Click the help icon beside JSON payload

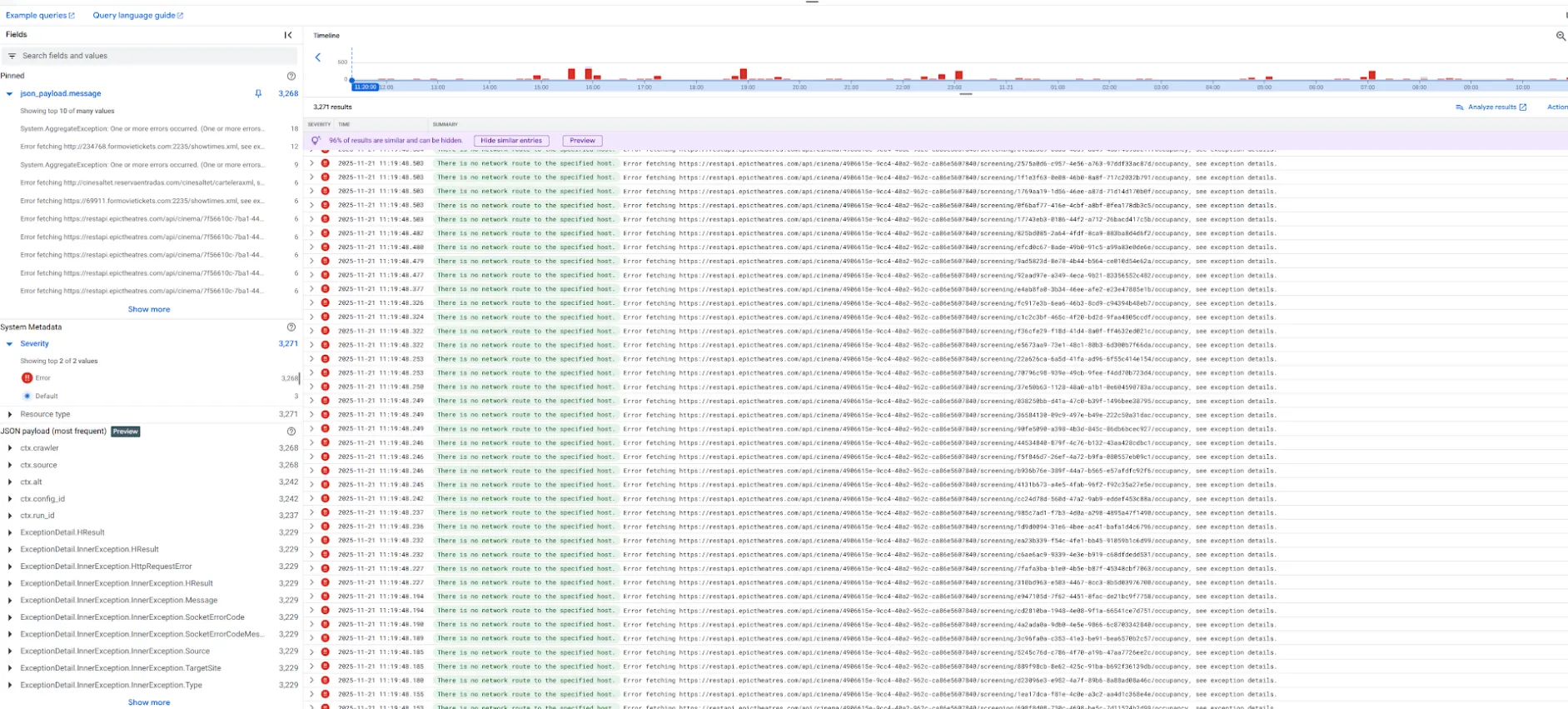point(291,432)
